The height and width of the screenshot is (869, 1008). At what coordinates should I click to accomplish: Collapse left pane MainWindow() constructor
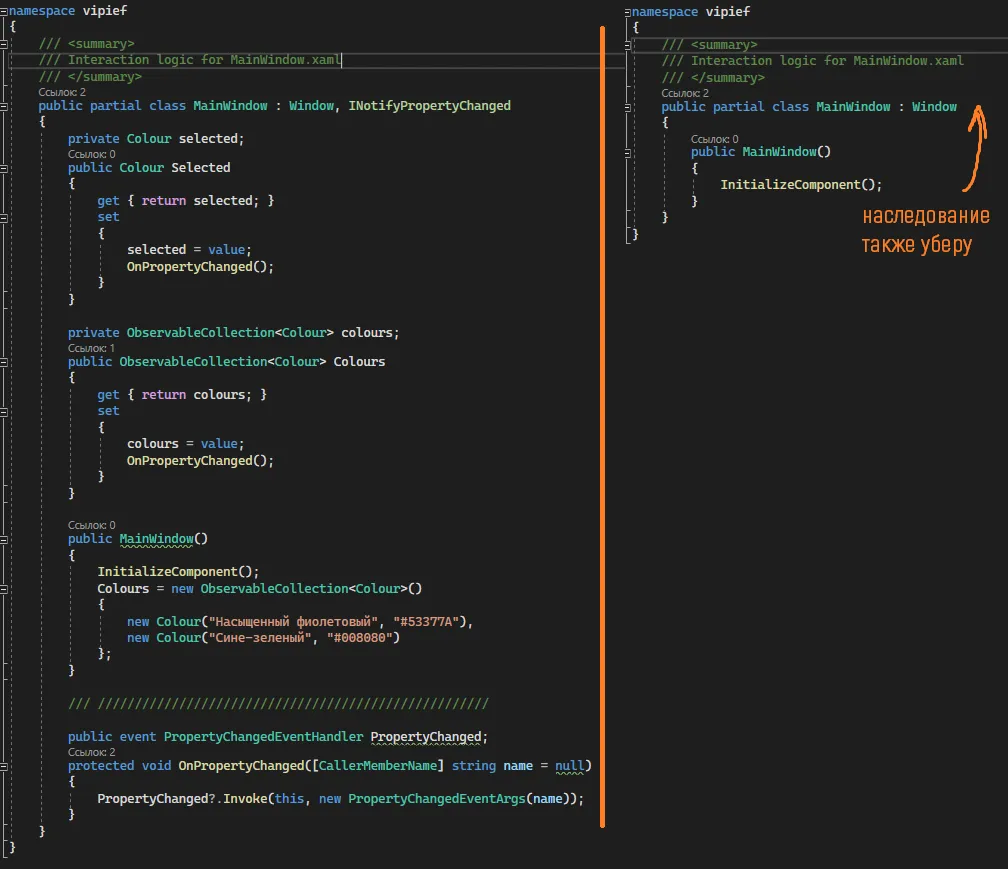[4, 540]
